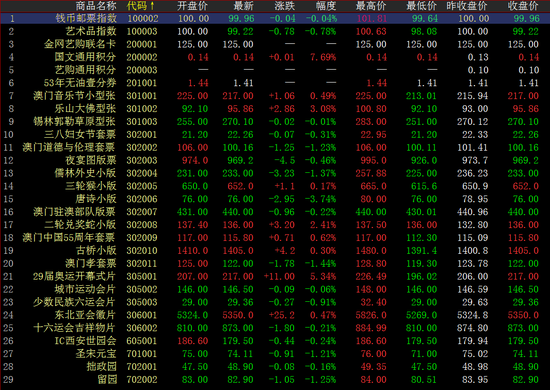Select the 三轮猴小版 item
This screenshot has height=390, width=550.
point(91,186)
